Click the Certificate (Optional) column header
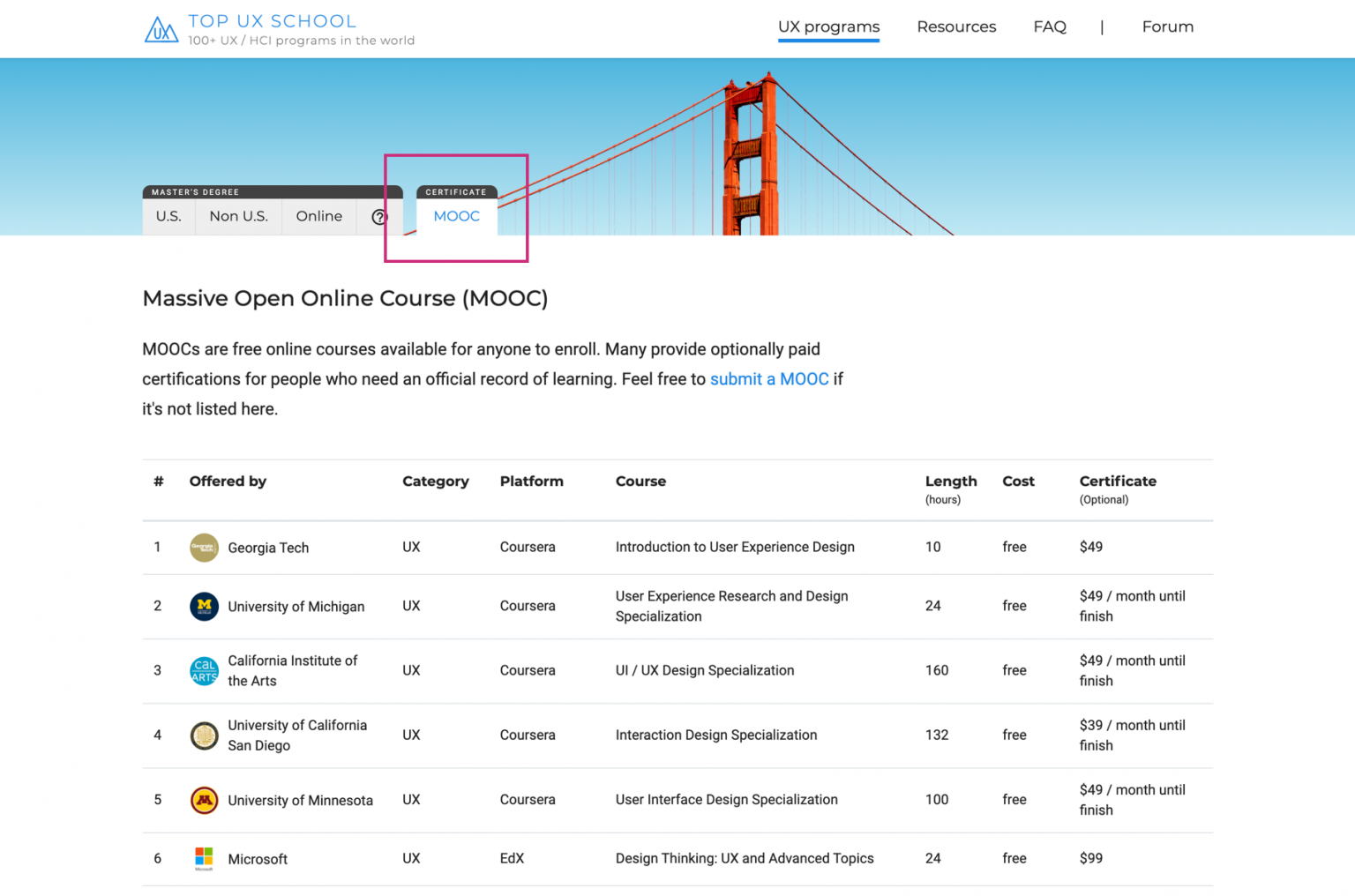This screenshot has height=896, width=1355. tap(1118, 489)
